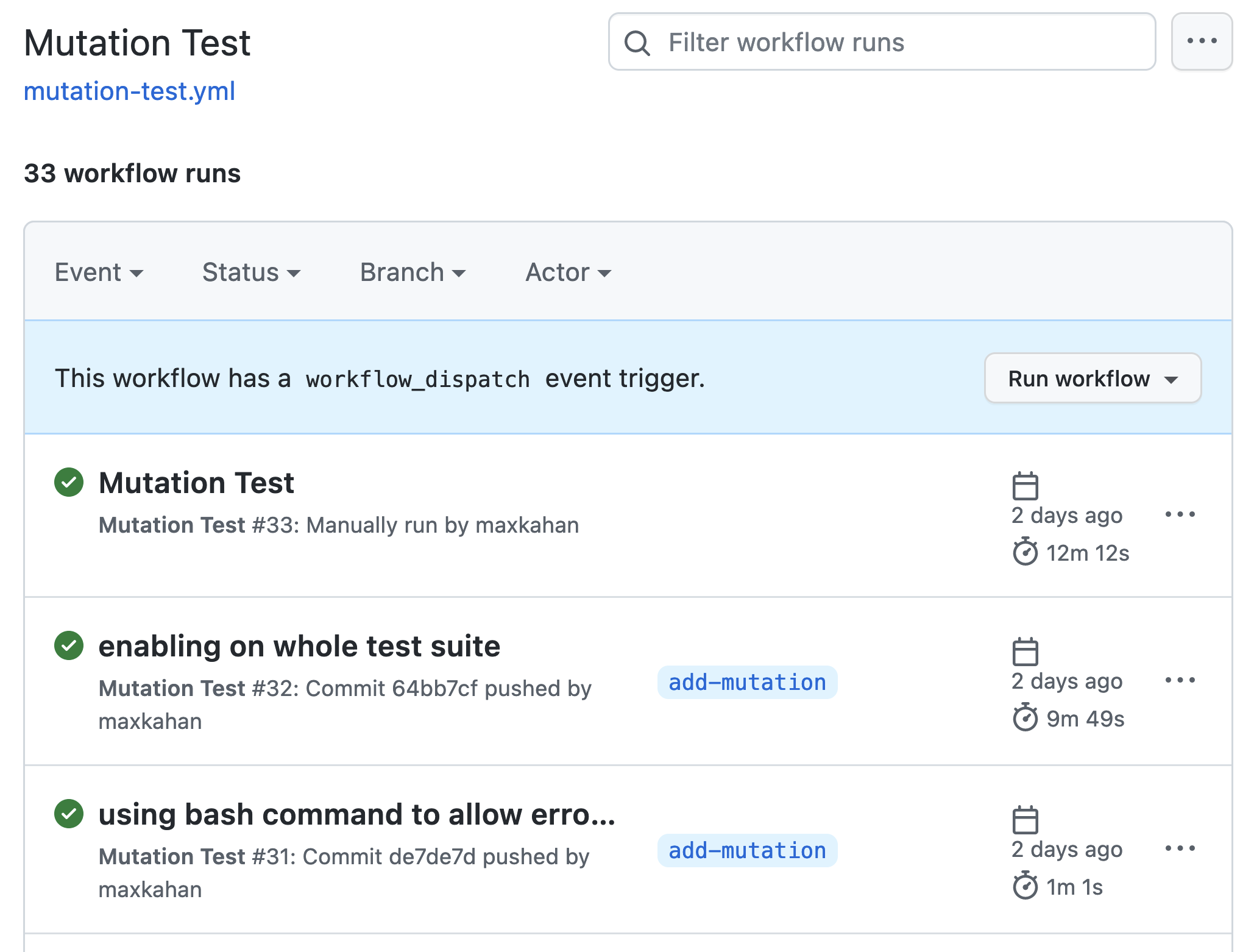Open more options for run #31

point(1180,848)
